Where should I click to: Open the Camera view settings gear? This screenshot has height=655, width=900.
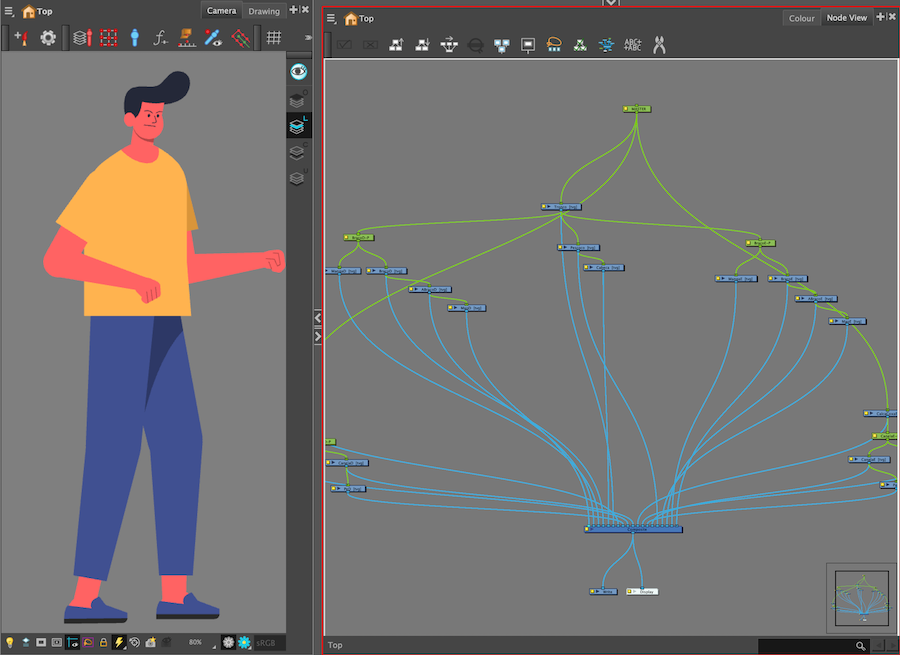(48, 38)
